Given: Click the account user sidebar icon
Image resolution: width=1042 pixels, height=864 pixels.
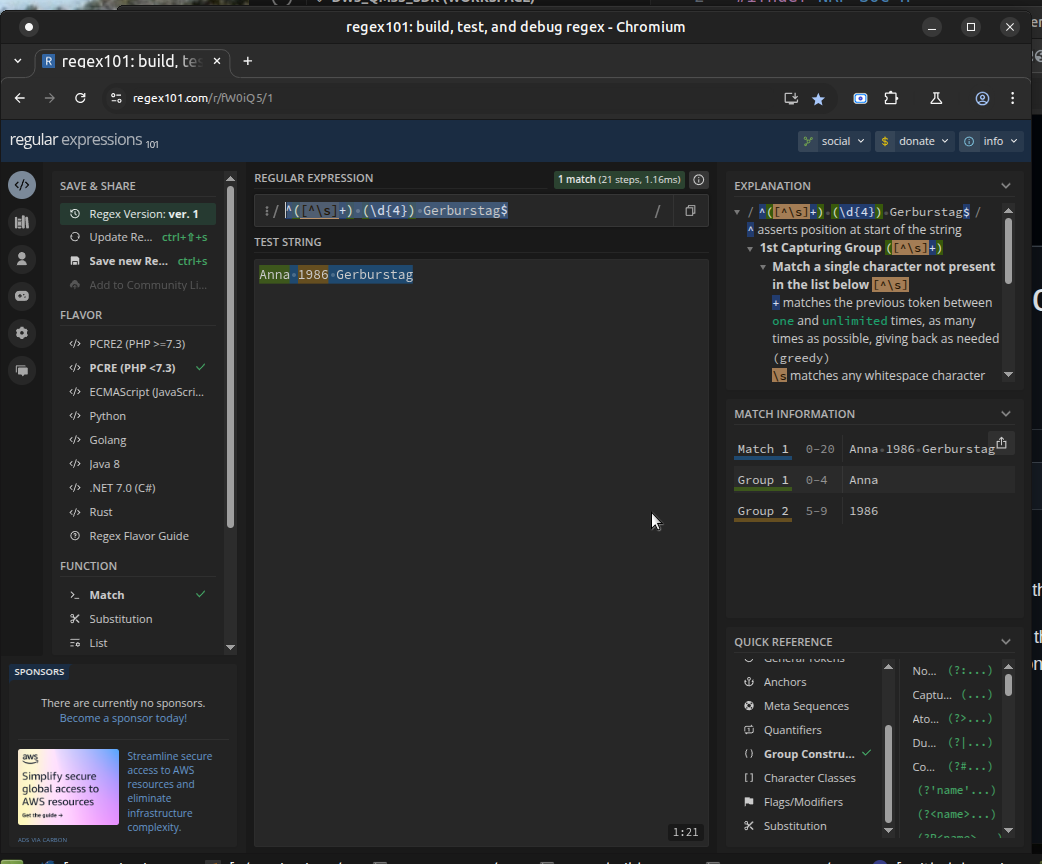Looking at the screenshot, I should pyautogui.click(x=21, y=259).
